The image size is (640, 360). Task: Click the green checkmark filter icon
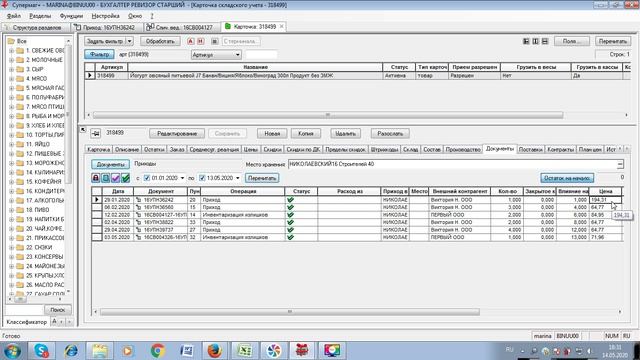(125, 178)
